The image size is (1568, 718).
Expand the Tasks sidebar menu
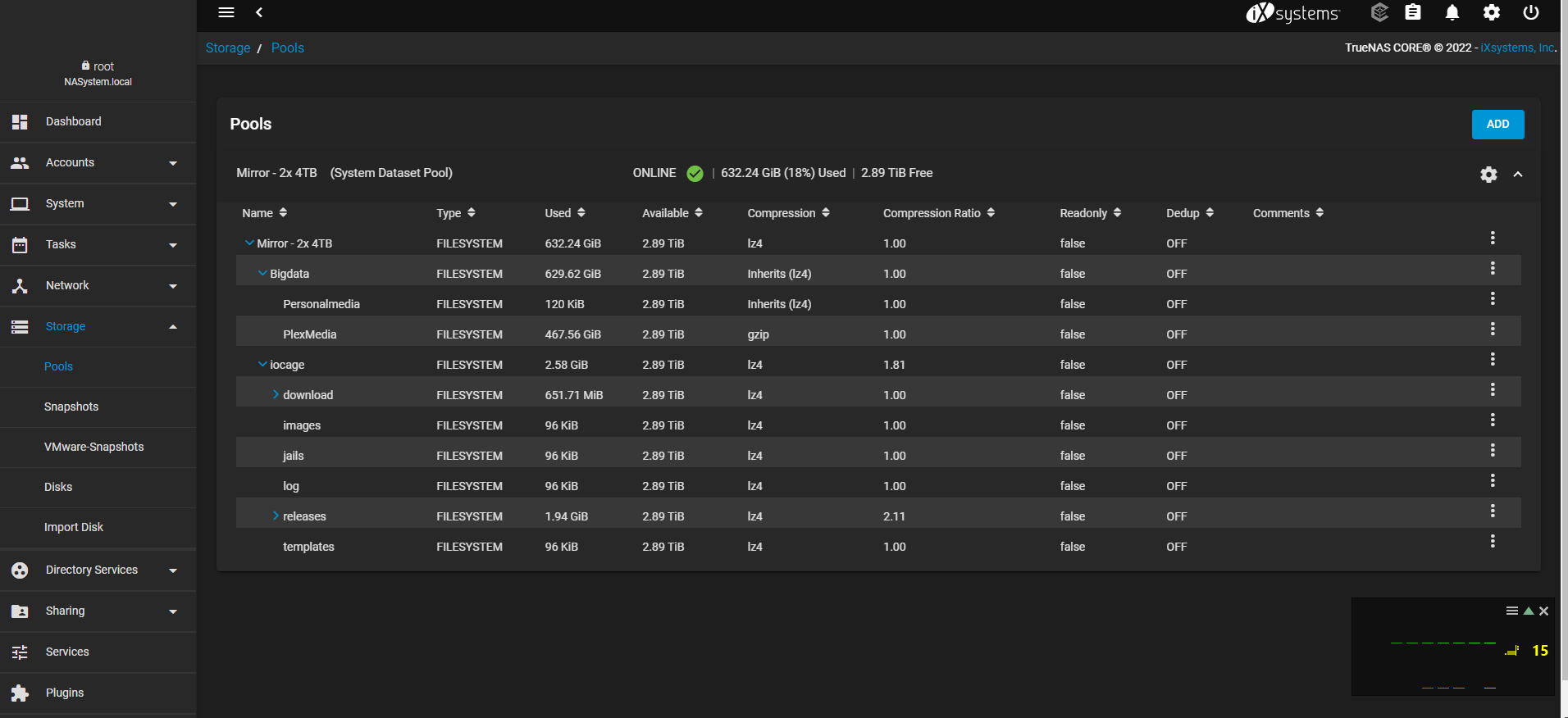coord(98,245)
